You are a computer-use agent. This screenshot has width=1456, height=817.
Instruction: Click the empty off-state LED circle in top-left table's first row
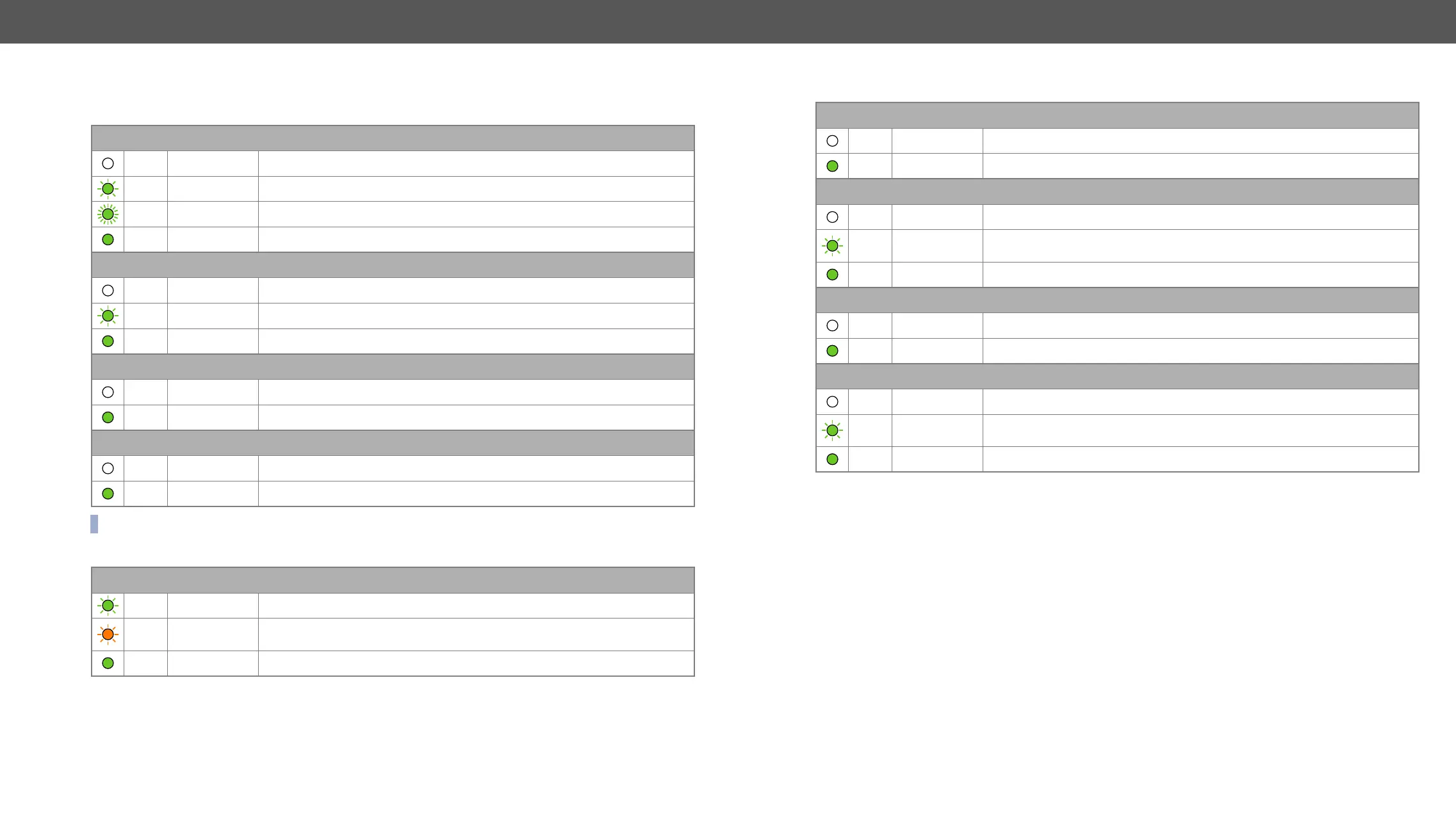pos(108,164)
